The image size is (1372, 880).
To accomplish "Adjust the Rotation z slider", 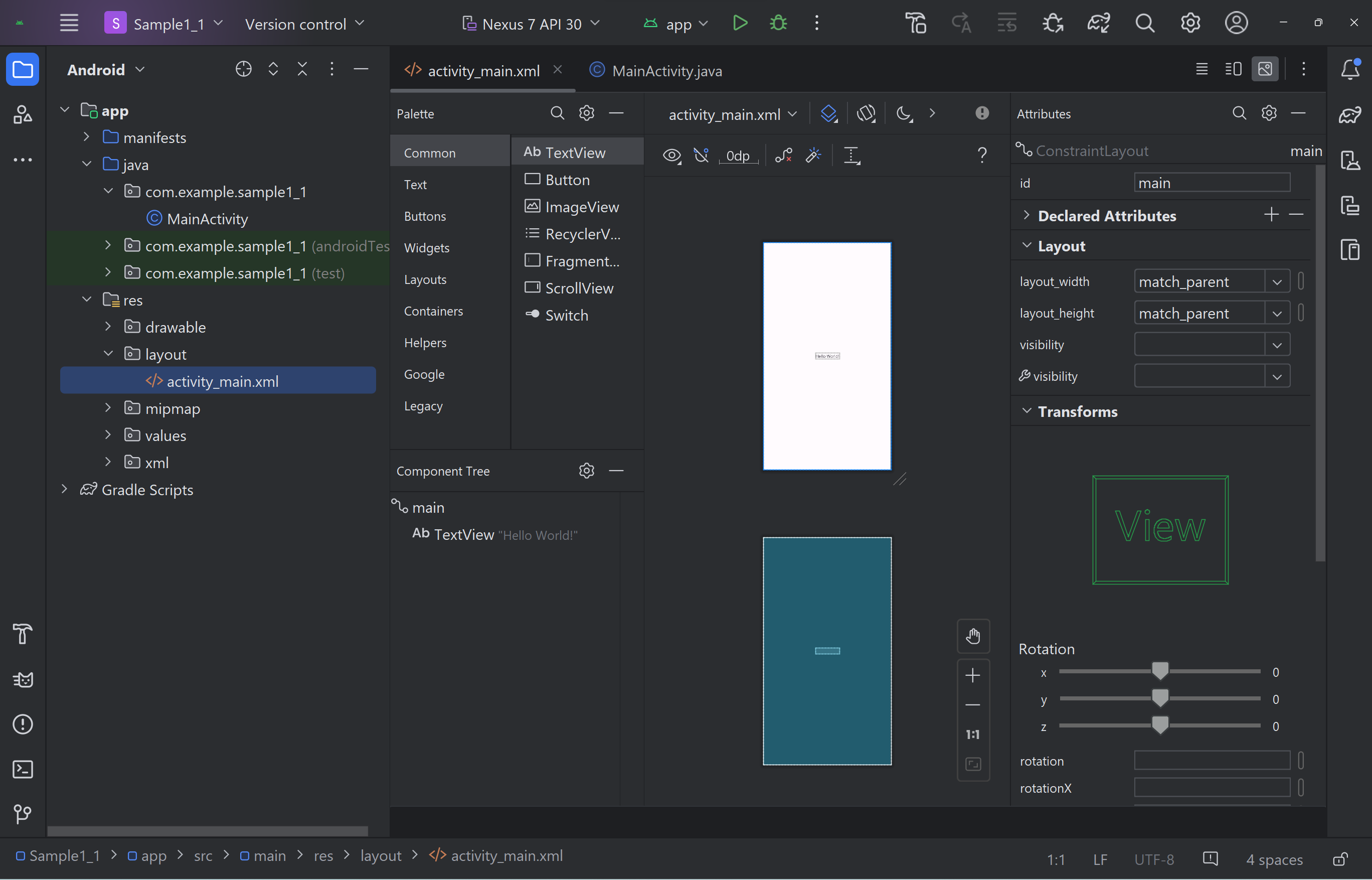I will [x=1159, y=725].
